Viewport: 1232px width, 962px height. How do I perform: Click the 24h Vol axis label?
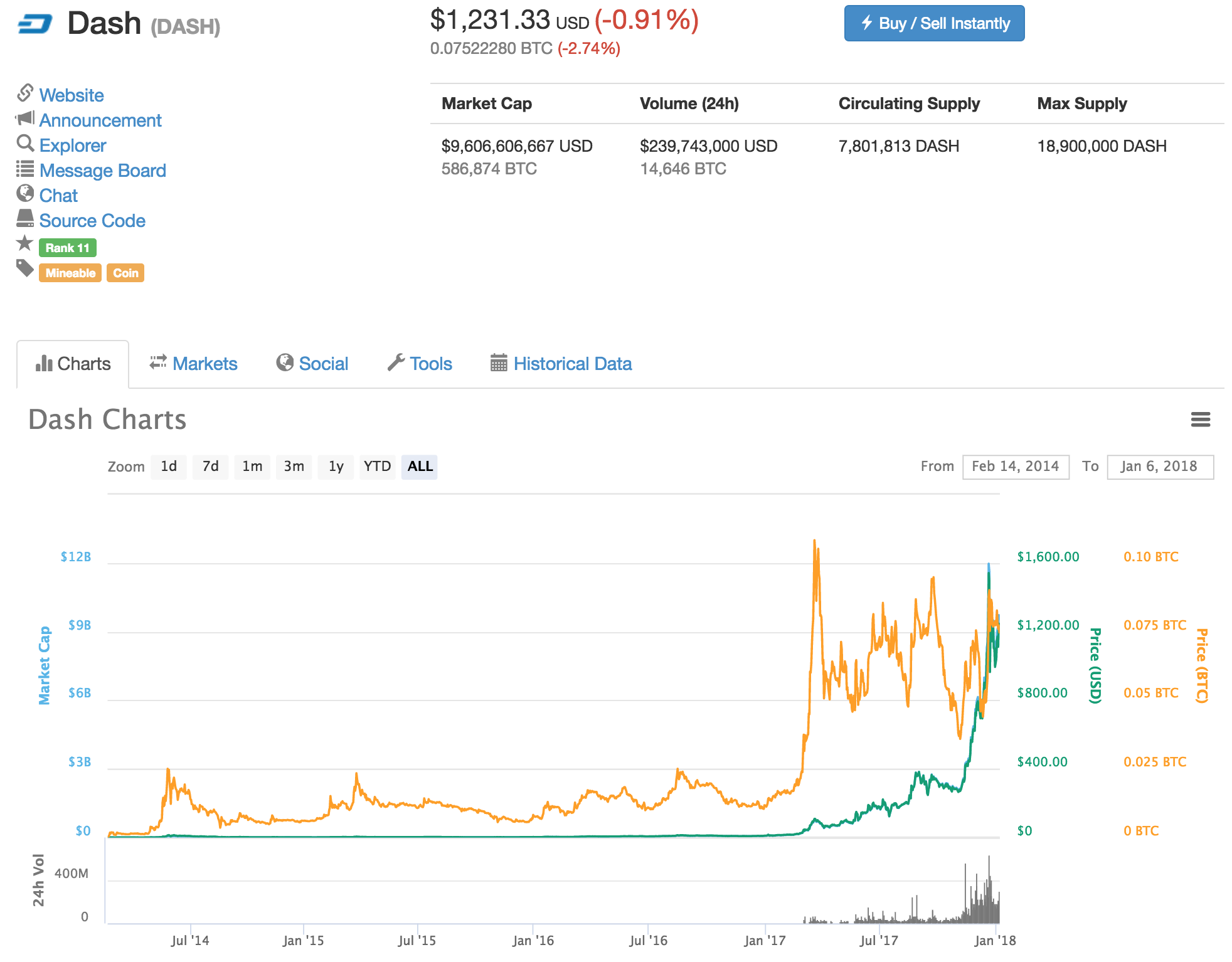click(x=38, y=880)
